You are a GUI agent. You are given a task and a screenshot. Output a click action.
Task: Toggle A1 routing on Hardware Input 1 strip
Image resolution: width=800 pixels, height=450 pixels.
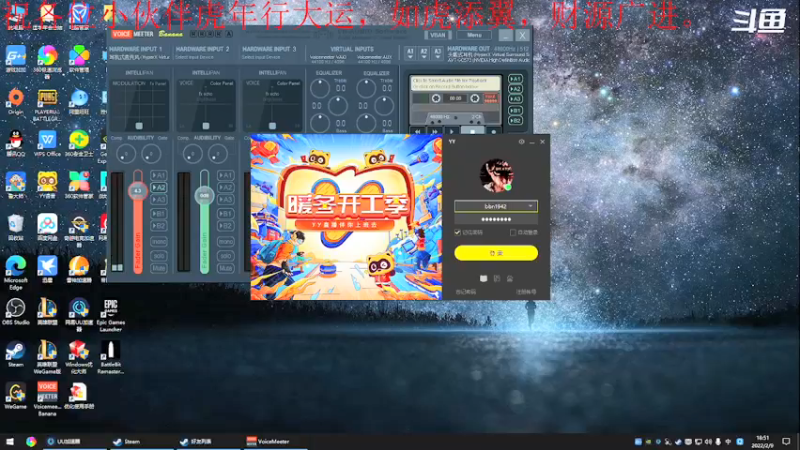coord(159,175)
